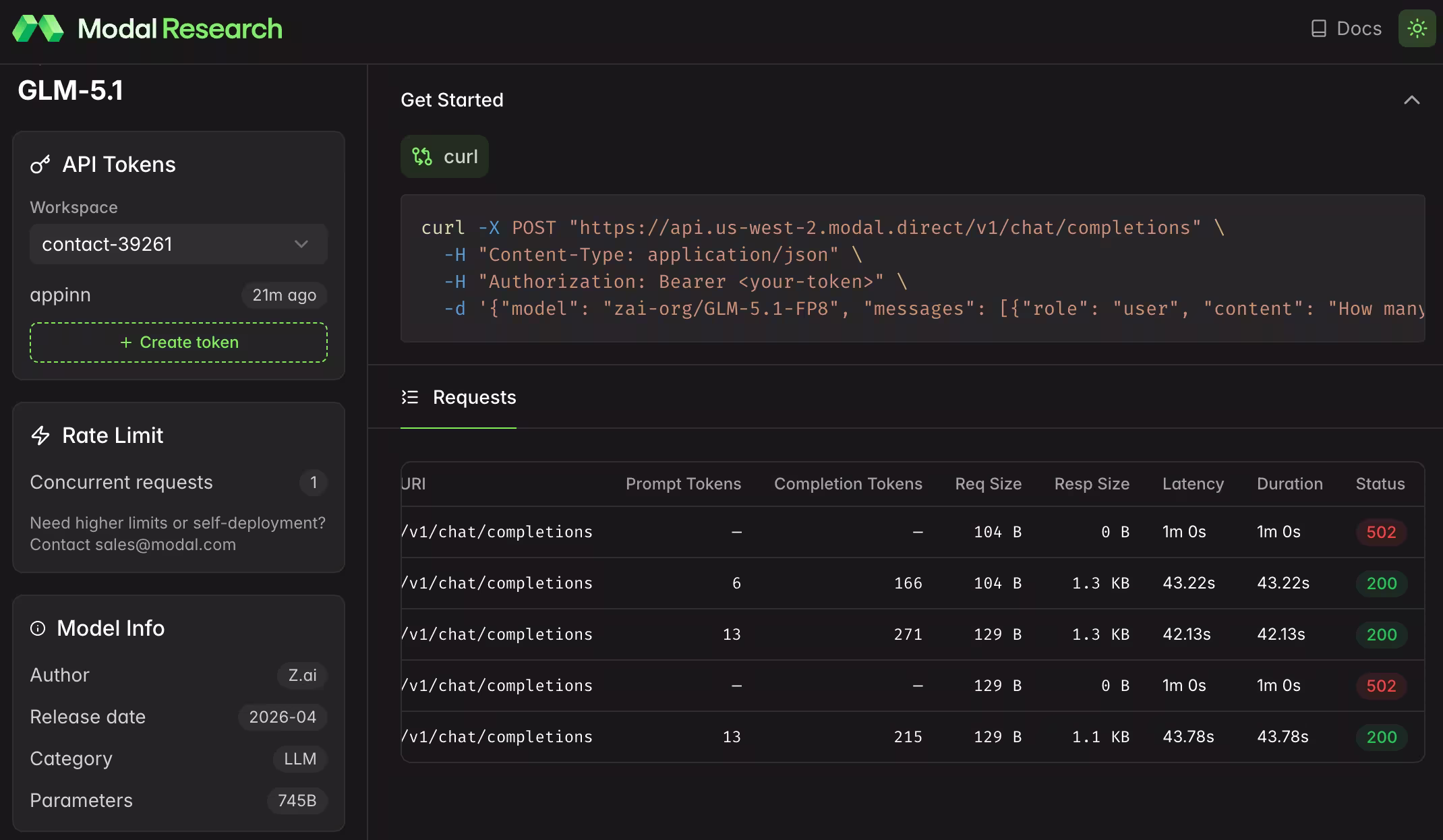
Task: Click the Requests list icon
Action: 410,398
